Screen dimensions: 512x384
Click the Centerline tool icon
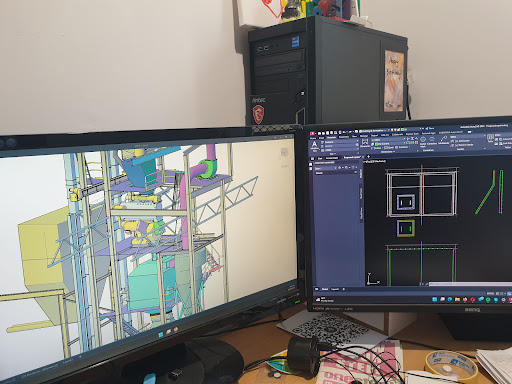coord(432,139)
